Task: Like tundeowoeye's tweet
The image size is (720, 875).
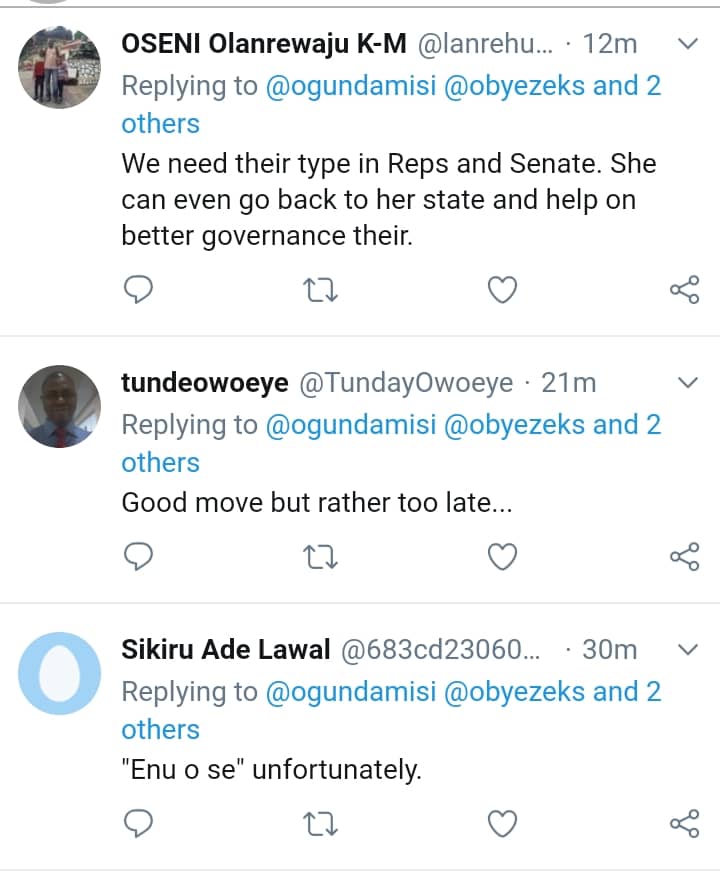Action: 502,557
